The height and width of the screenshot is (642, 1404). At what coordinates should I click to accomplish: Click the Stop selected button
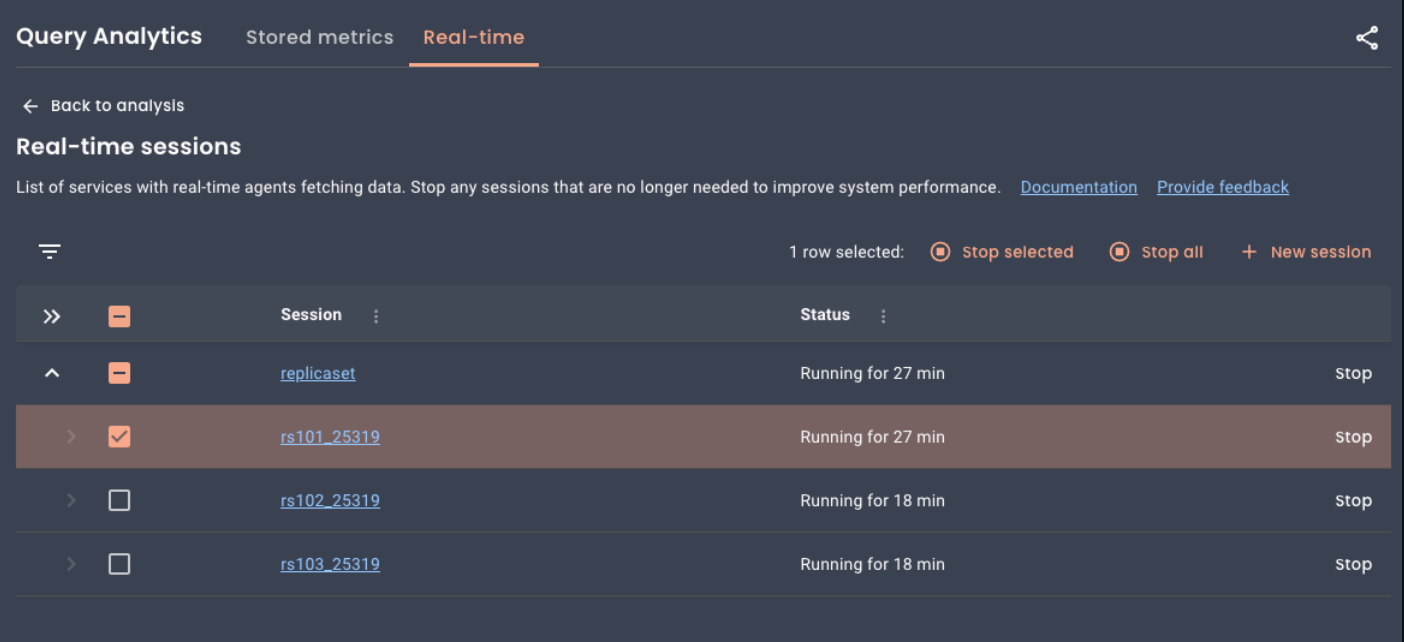tap(1002, 252)
